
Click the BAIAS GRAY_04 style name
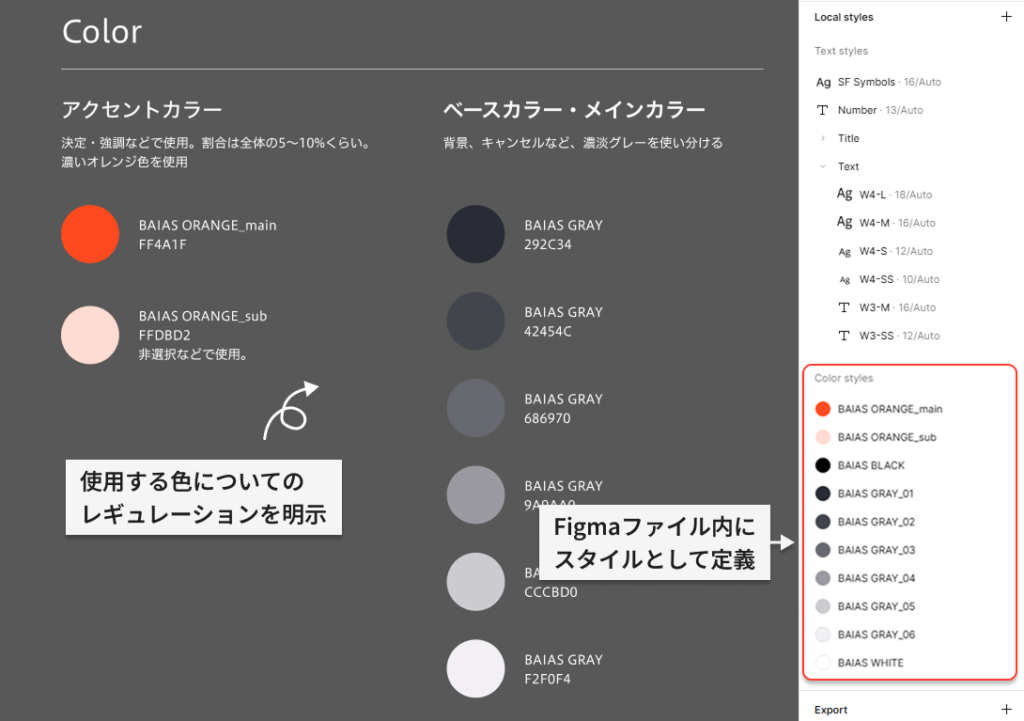(x=876, y=578)
